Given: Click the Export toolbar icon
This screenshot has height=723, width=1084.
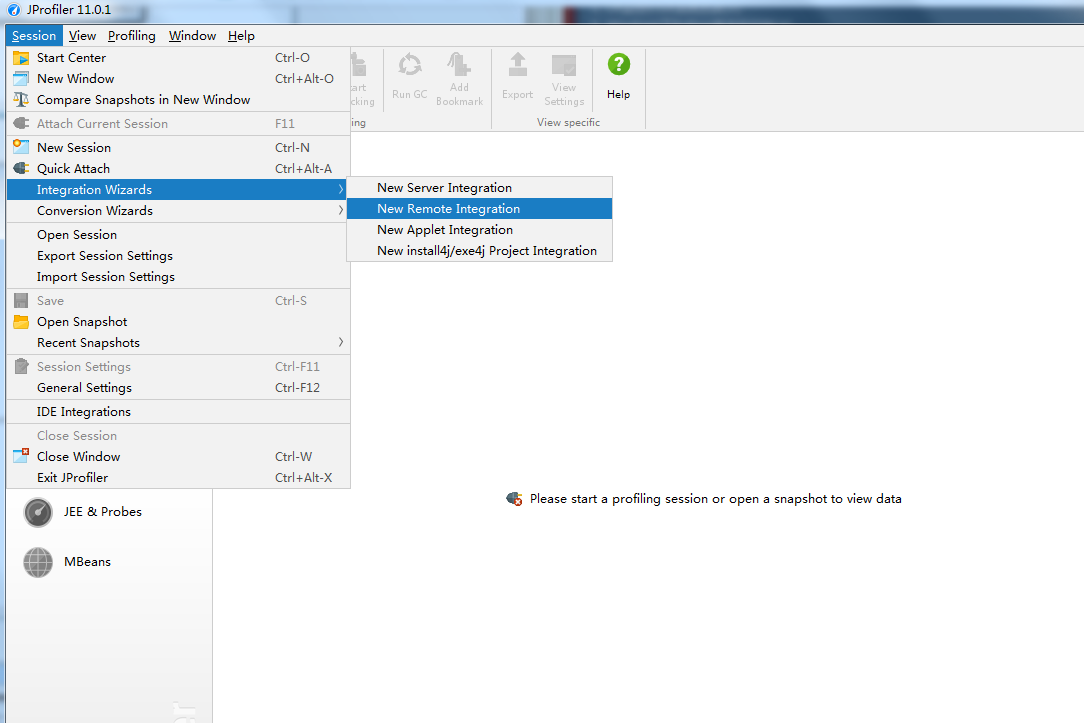Looking at the screenshot, I should click(x=518, y=65).
